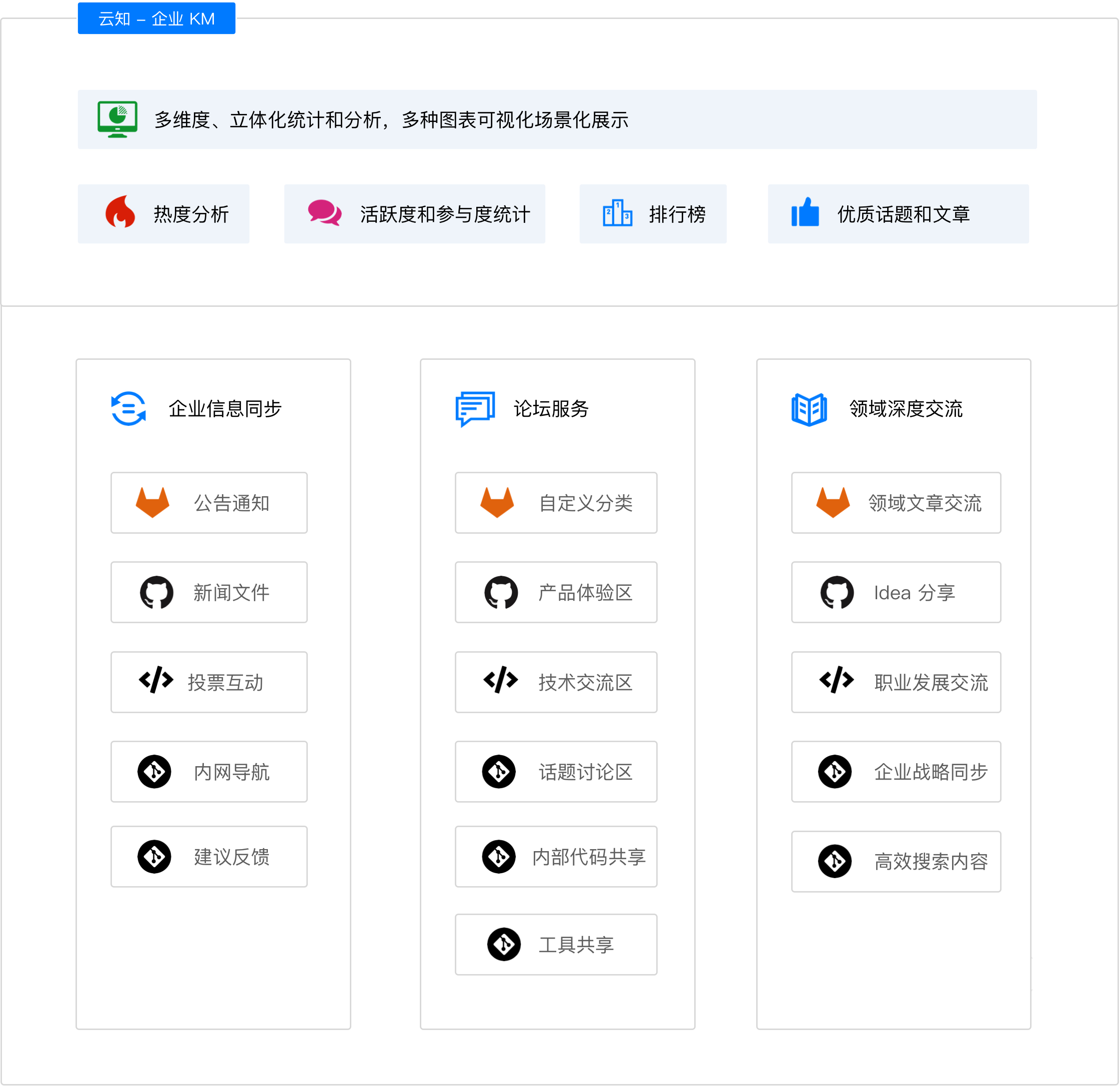
Task: Select the 公告通知 label
Action: coord(231,503)
